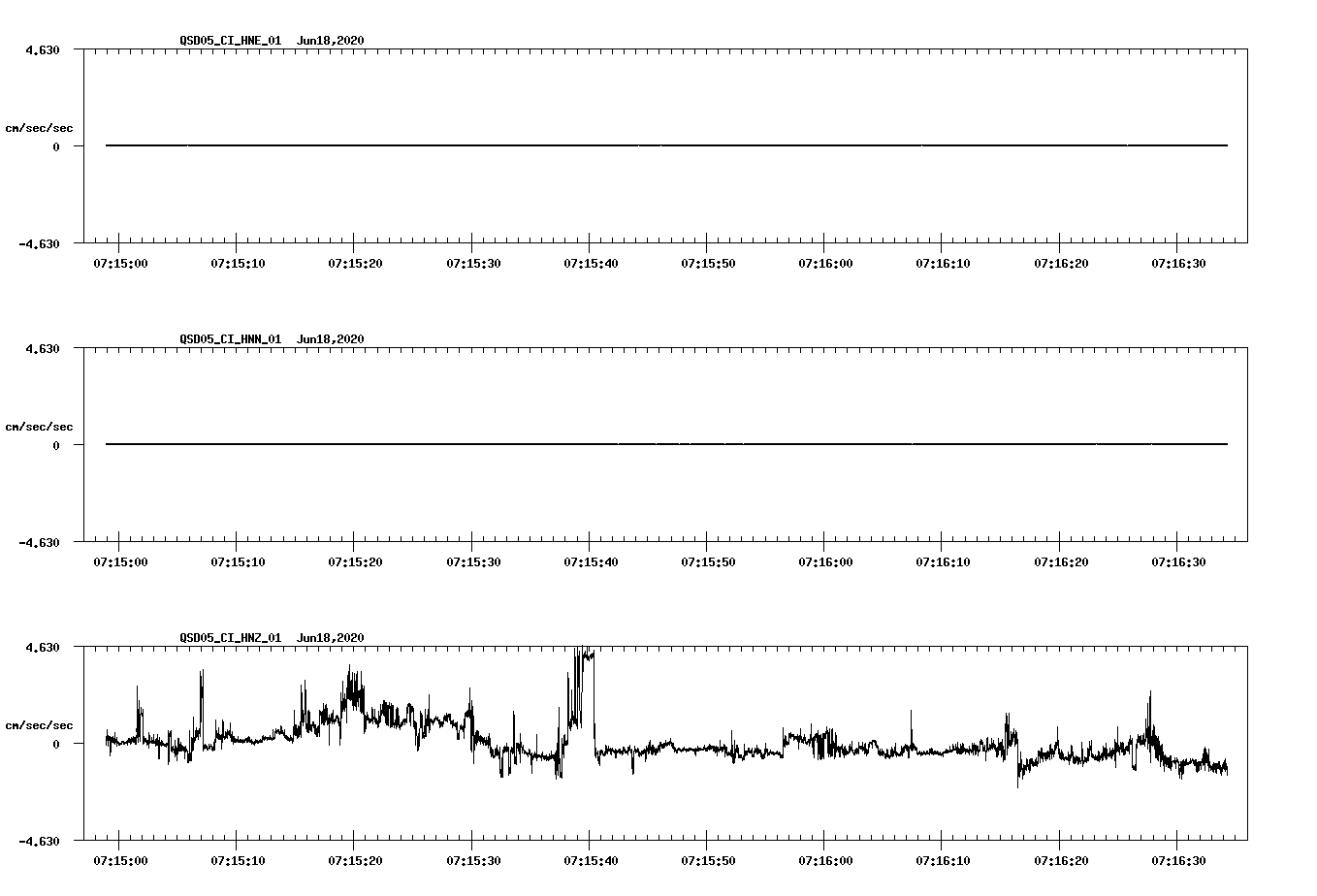
Task: Click 07:15:40 label under HNE plot
Action: click(x=590, y=264)
